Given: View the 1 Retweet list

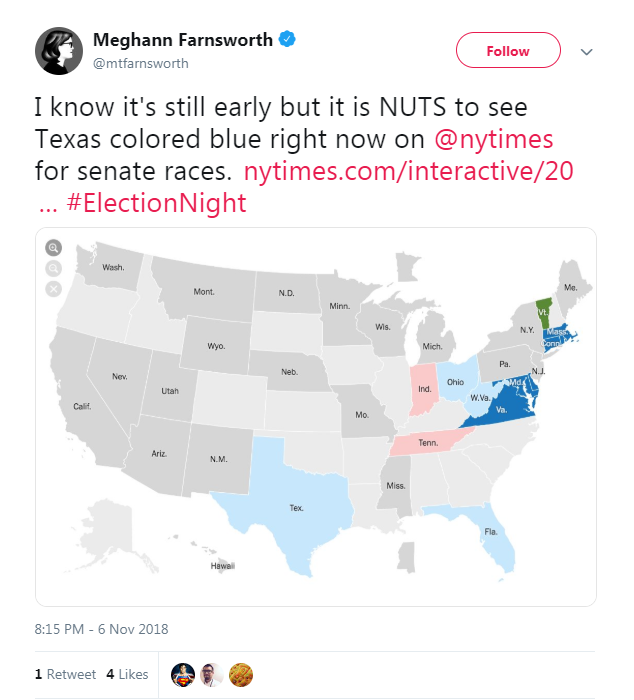Looking at the screenshot, I should [x=65, y=674].
